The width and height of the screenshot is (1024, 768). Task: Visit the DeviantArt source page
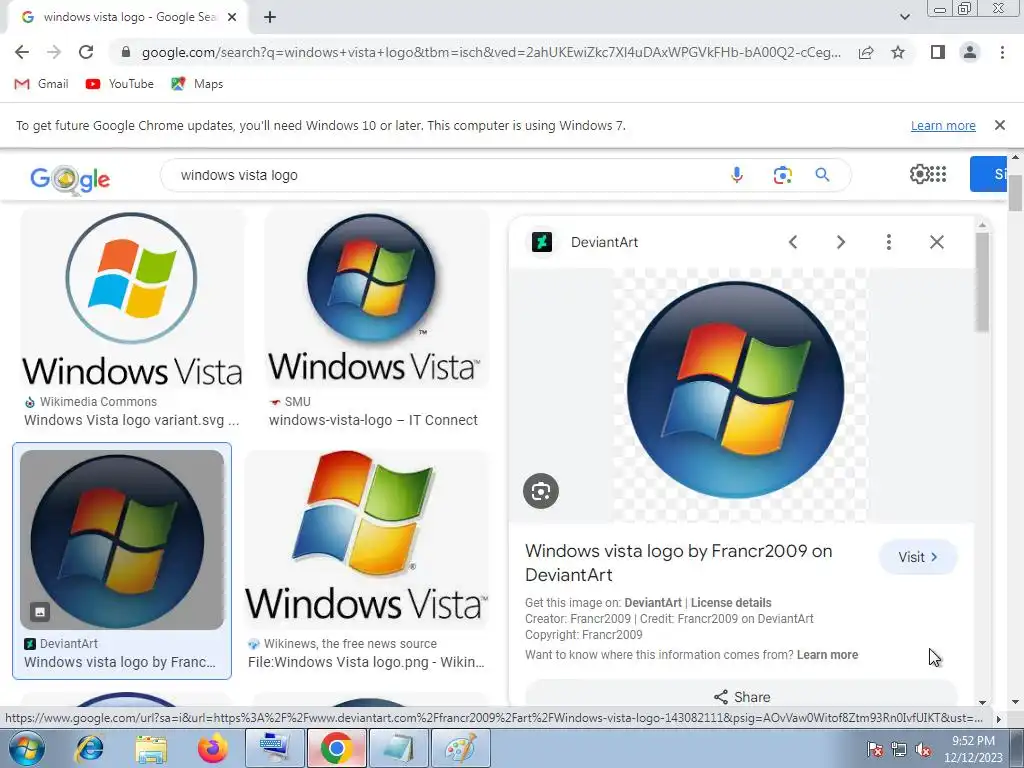pyautogui.click(x=918, y=557)
